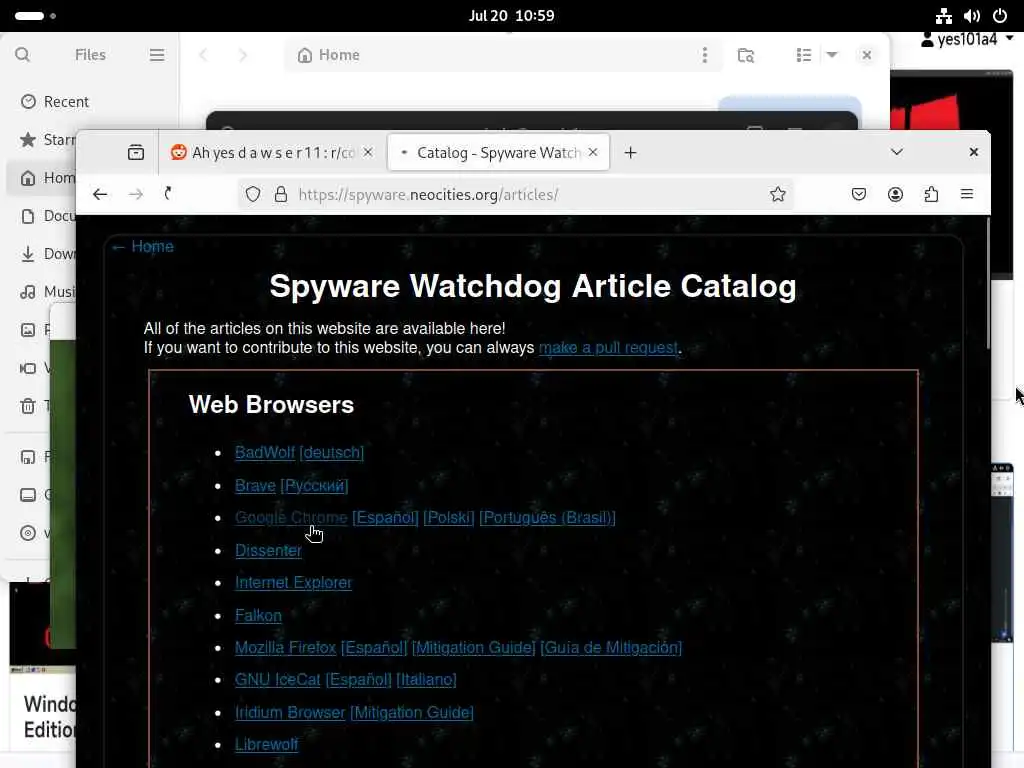The width and height of the screenshot is (1024, 768).
Task: Click the Documents icon in Files sidebar
Action: click(x=28, y=216)
